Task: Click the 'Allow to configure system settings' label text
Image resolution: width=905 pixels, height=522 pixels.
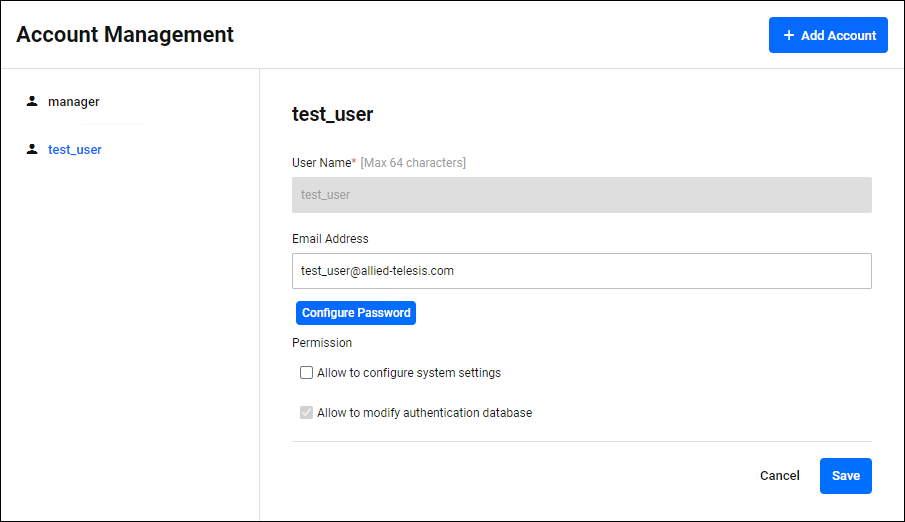Action: [408, 373]
